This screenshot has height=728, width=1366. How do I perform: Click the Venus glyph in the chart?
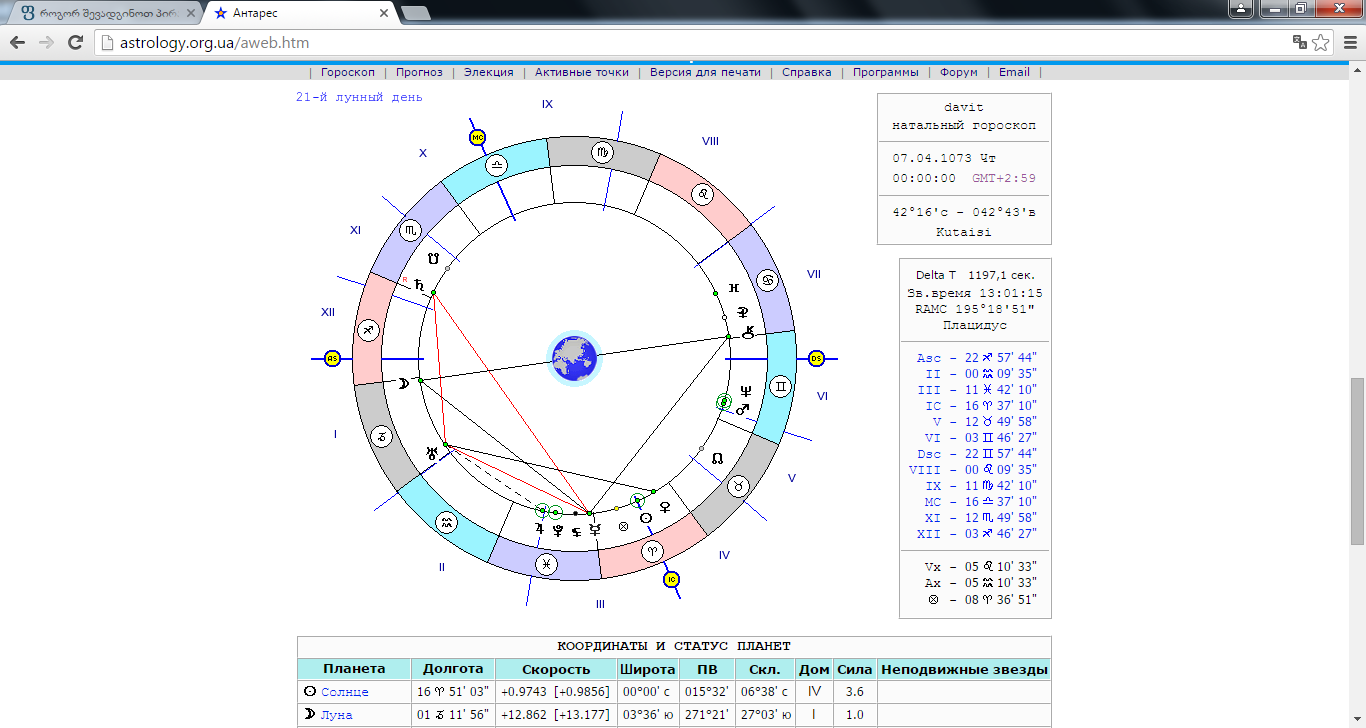pyautogui.click(x=664, y=507)
